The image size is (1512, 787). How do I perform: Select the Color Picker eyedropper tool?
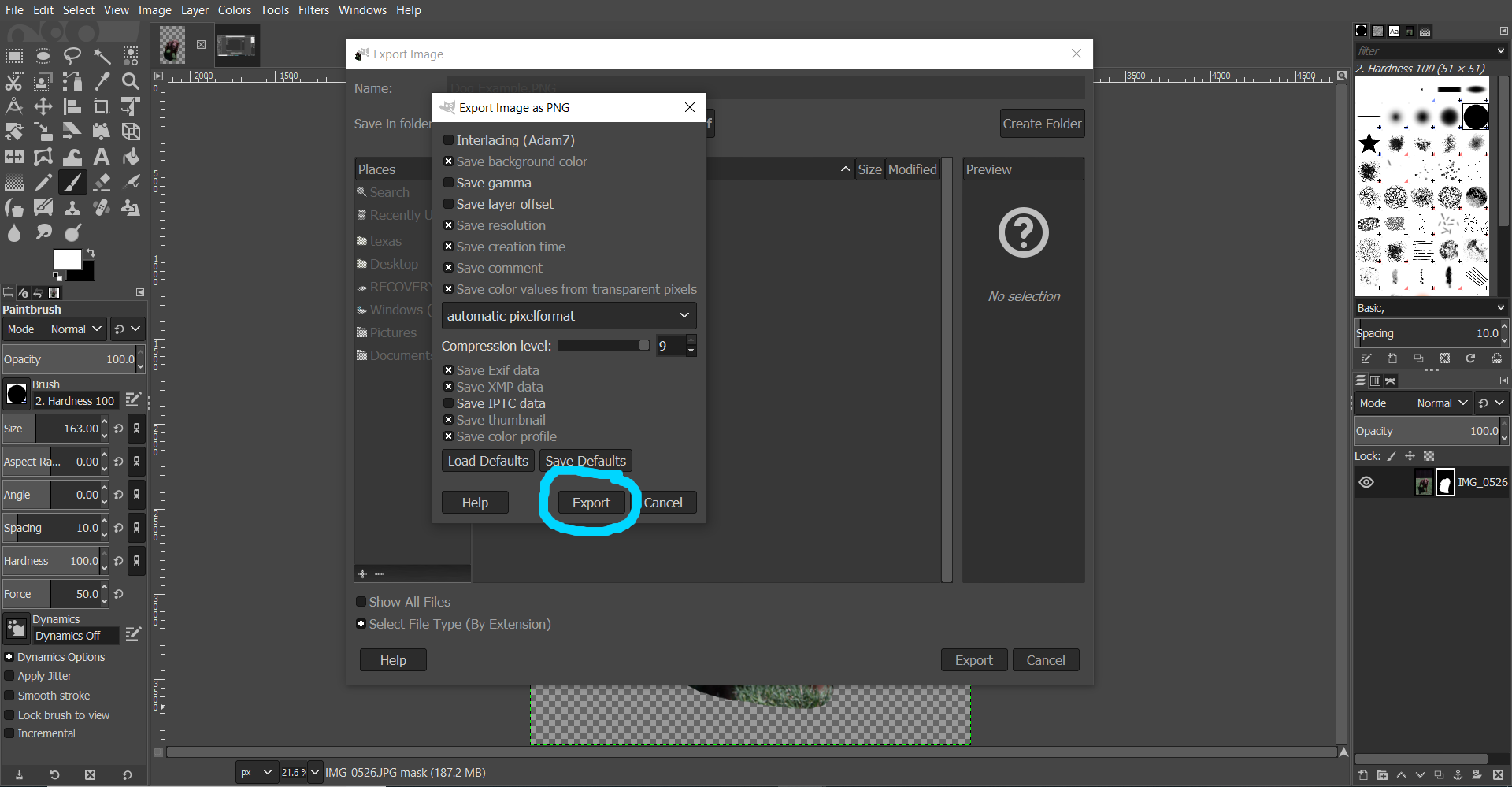point(102,81)
